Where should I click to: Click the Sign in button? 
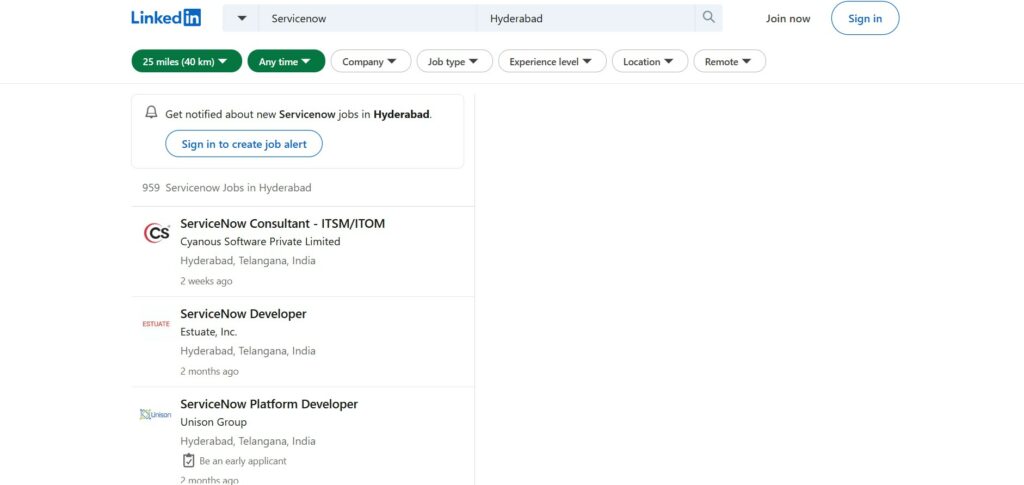tap(865, 18)
